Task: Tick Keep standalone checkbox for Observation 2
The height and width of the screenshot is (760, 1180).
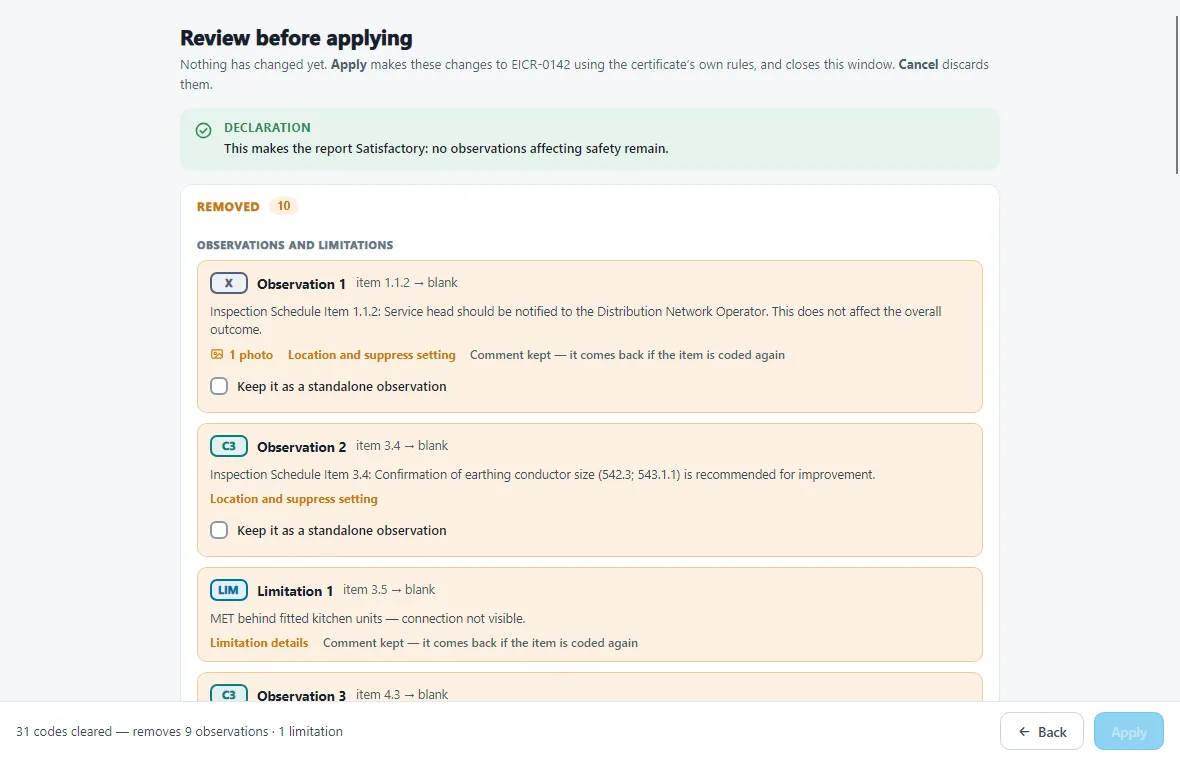Action: click(x=219, y=530)
